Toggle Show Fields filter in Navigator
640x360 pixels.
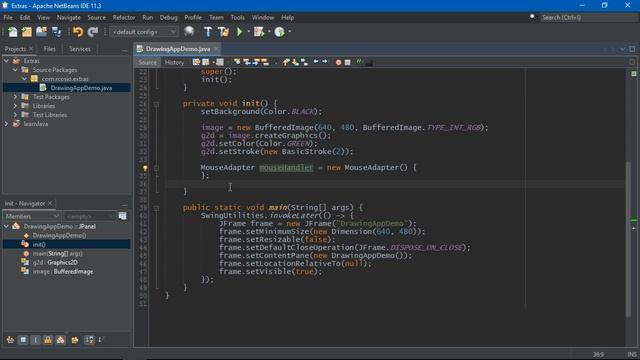pyautogui.click(x=23, y=340)
